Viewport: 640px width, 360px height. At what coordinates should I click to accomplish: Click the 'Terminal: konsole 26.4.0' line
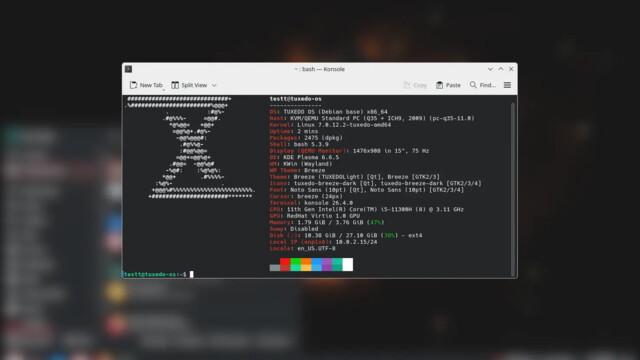(x=311, y=203)
